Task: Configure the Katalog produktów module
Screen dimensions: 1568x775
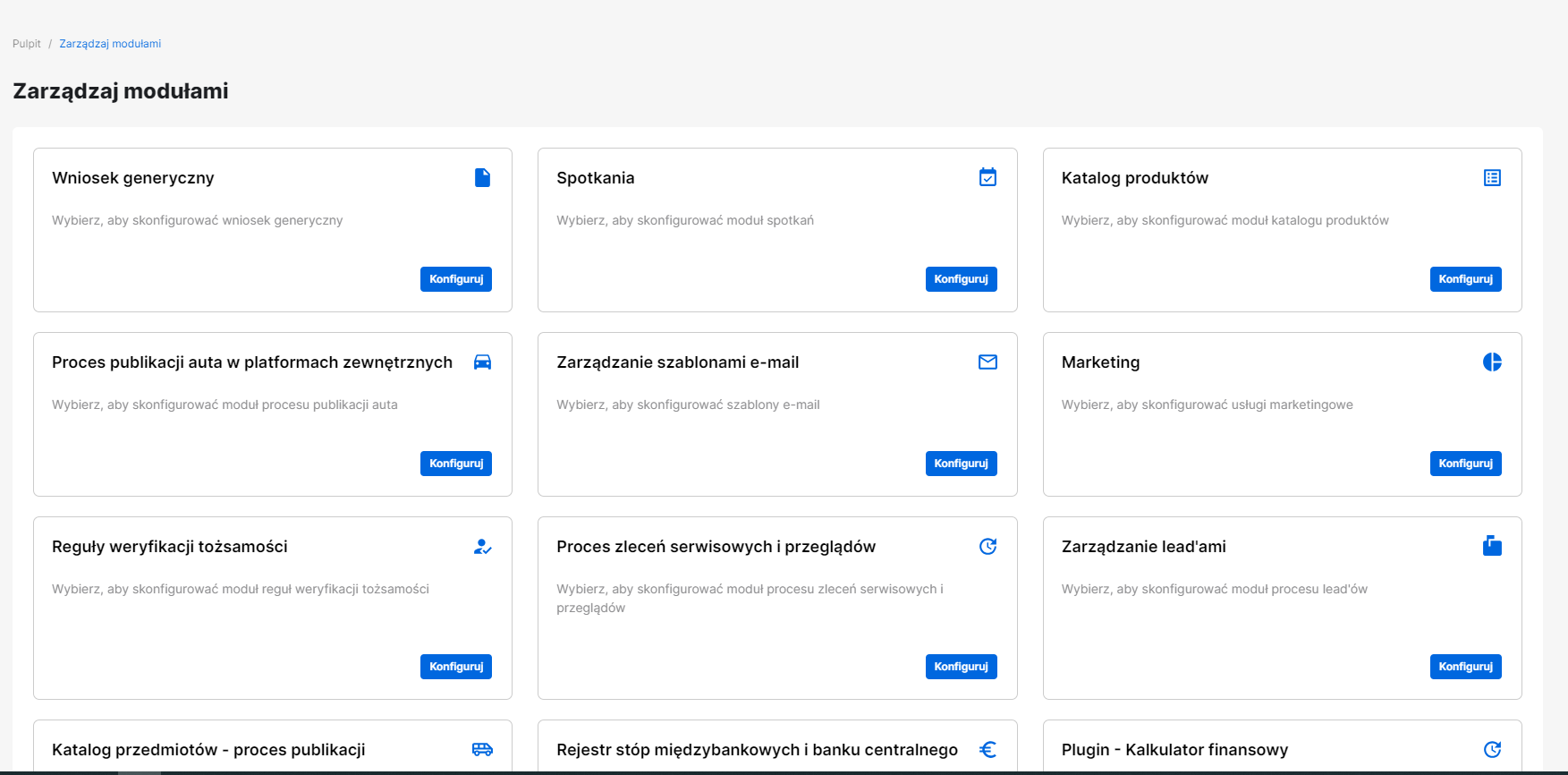Action: 1465,279
